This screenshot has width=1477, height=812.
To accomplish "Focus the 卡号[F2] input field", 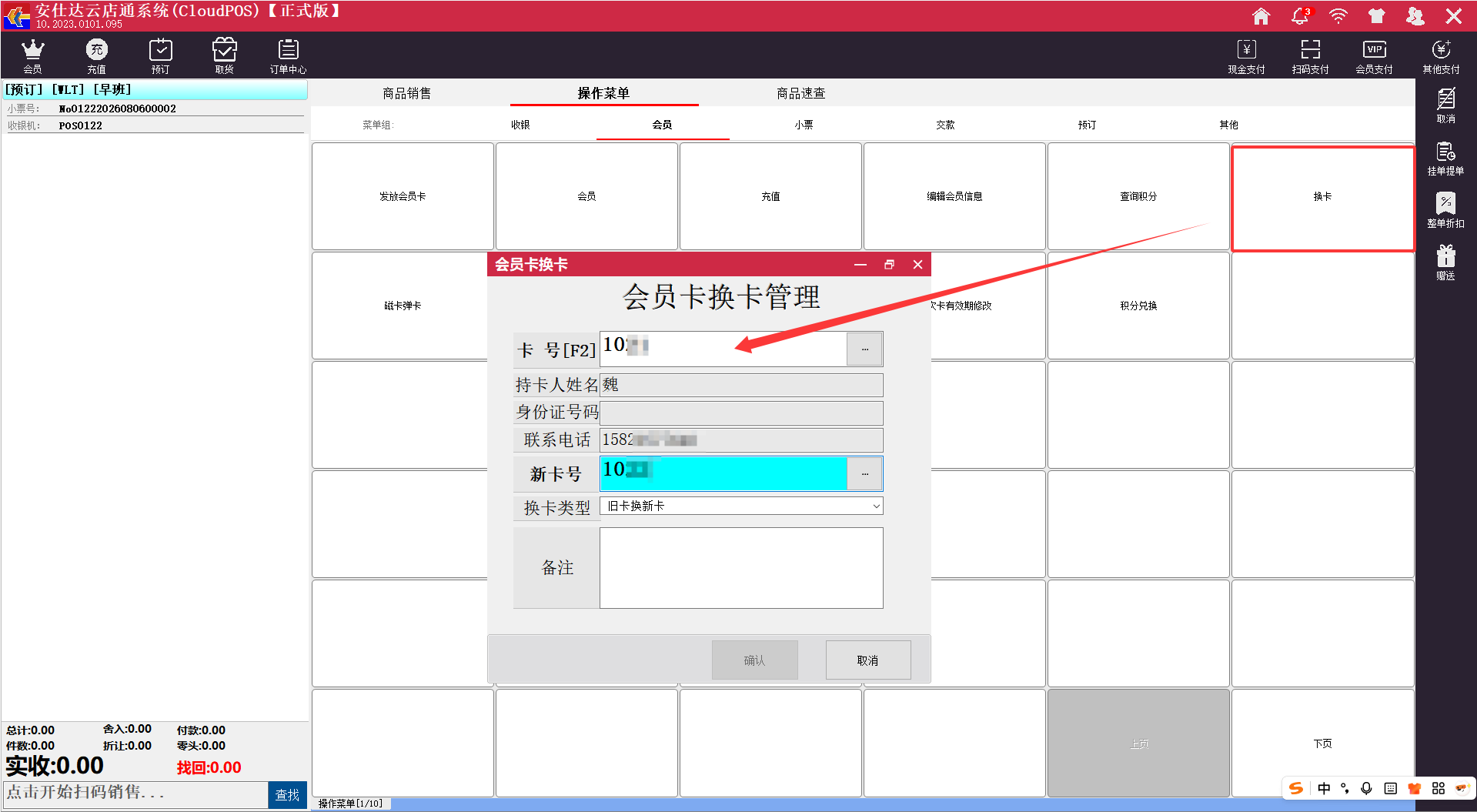I will (723, 349).
